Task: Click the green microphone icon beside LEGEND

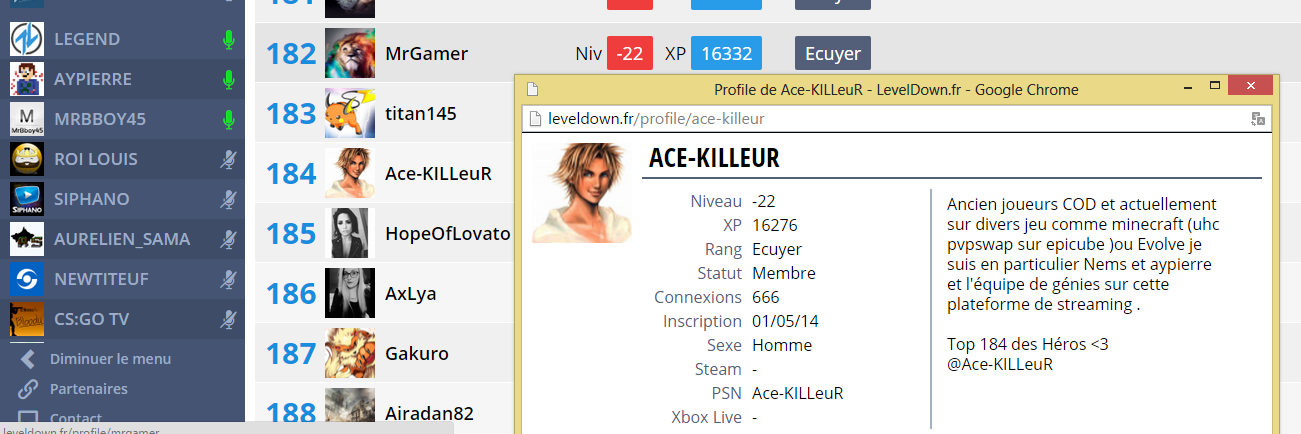Action: pos(228,40)
